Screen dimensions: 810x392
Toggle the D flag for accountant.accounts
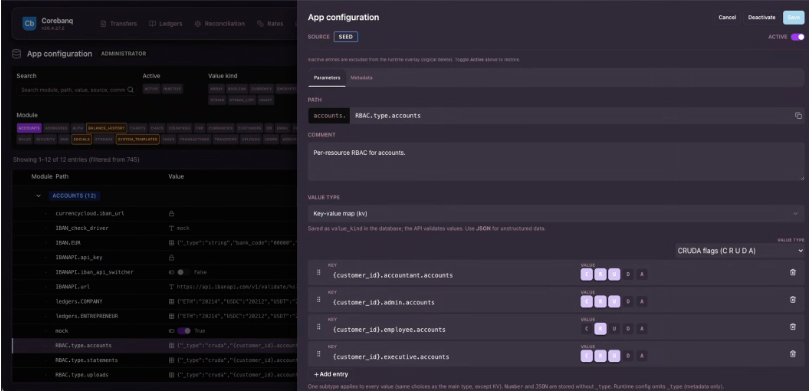pos(628,275)
